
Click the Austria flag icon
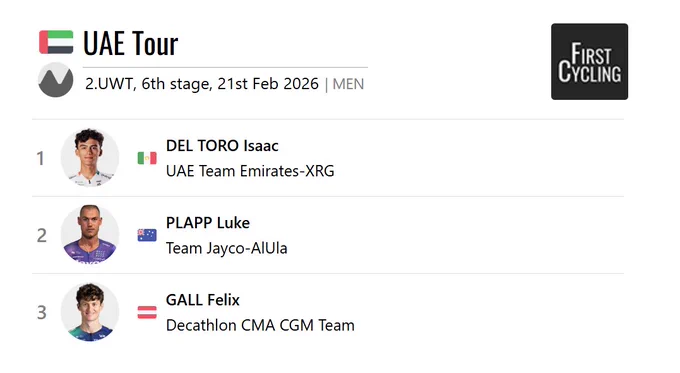pyautogui.click(x=147, y=312)
